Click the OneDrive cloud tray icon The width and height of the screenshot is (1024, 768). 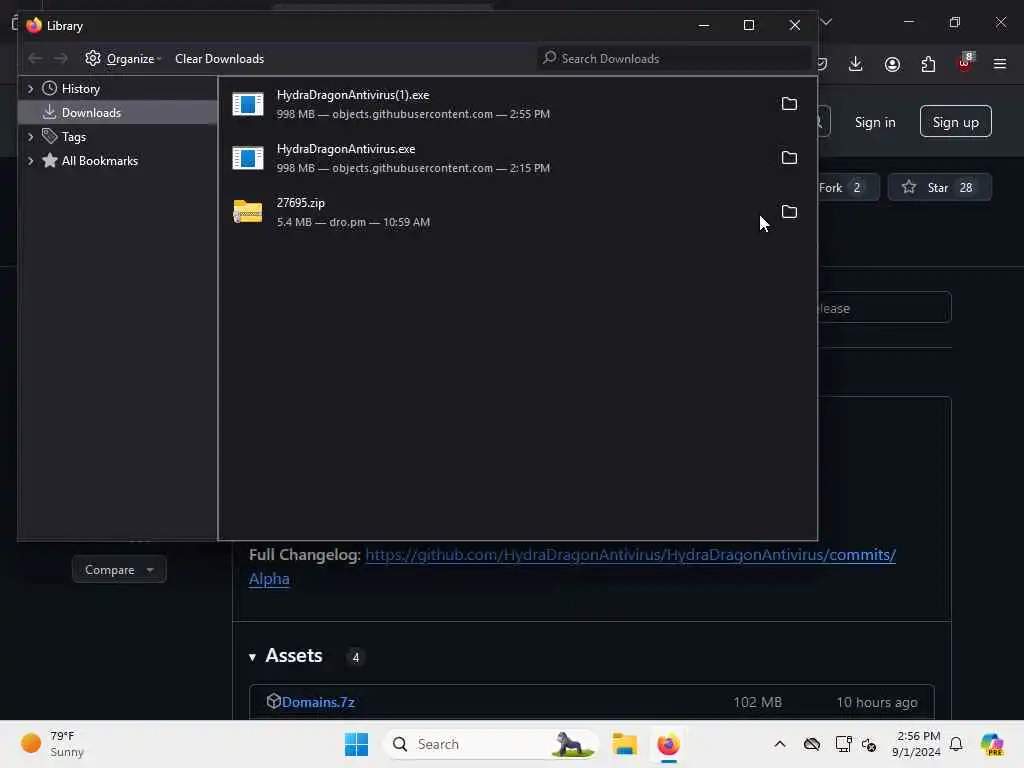(812, 744)
